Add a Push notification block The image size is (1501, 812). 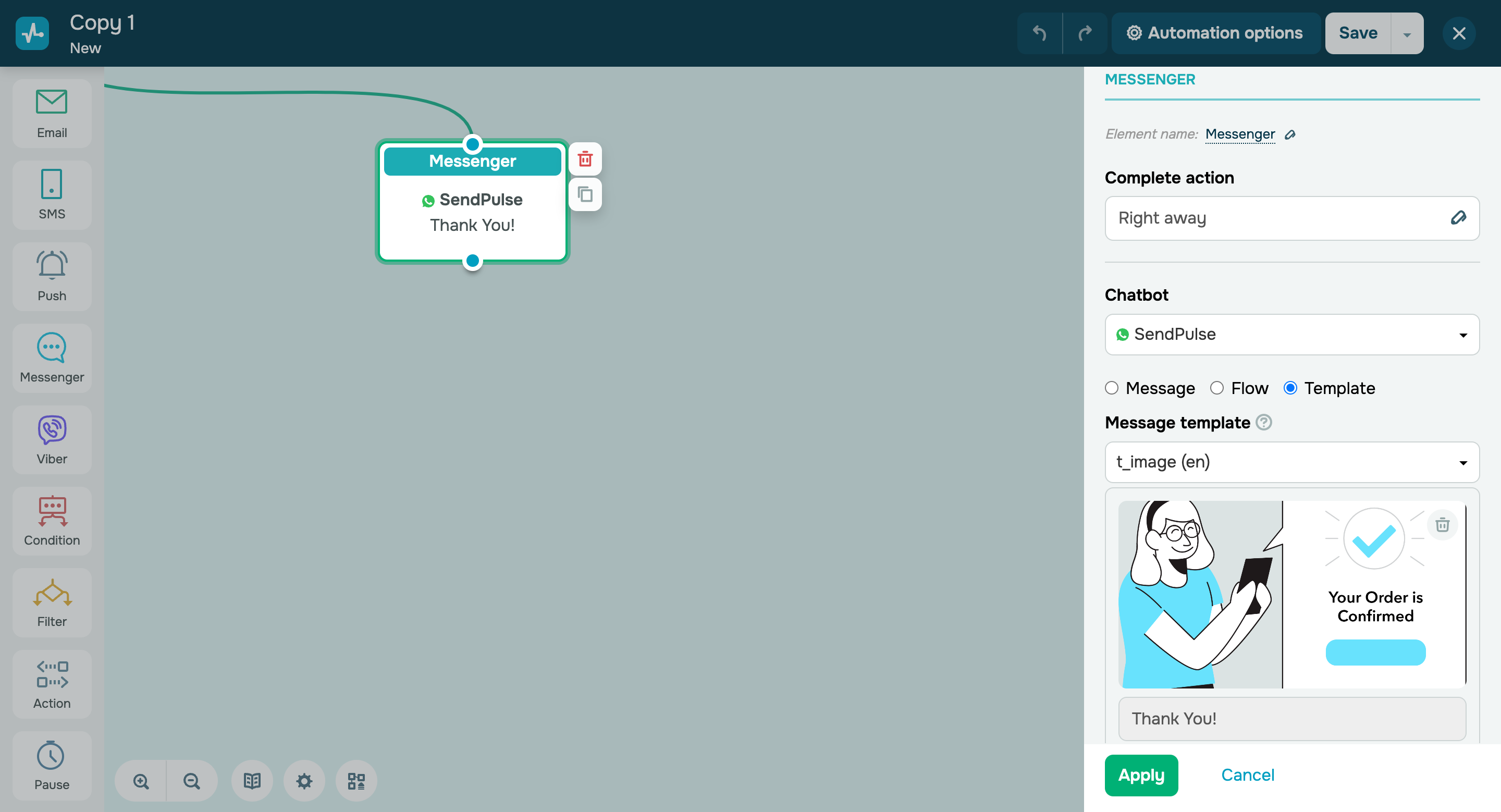pos(51,276)
